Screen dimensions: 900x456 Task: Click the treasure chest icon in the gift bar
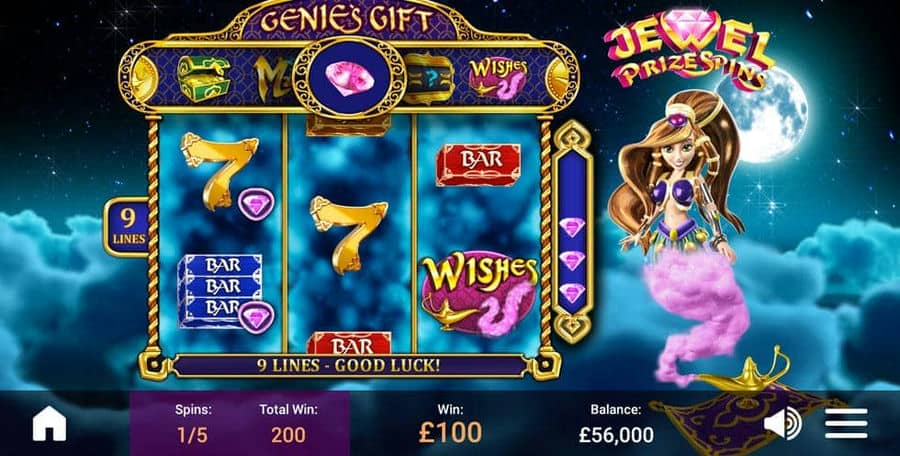203,78
